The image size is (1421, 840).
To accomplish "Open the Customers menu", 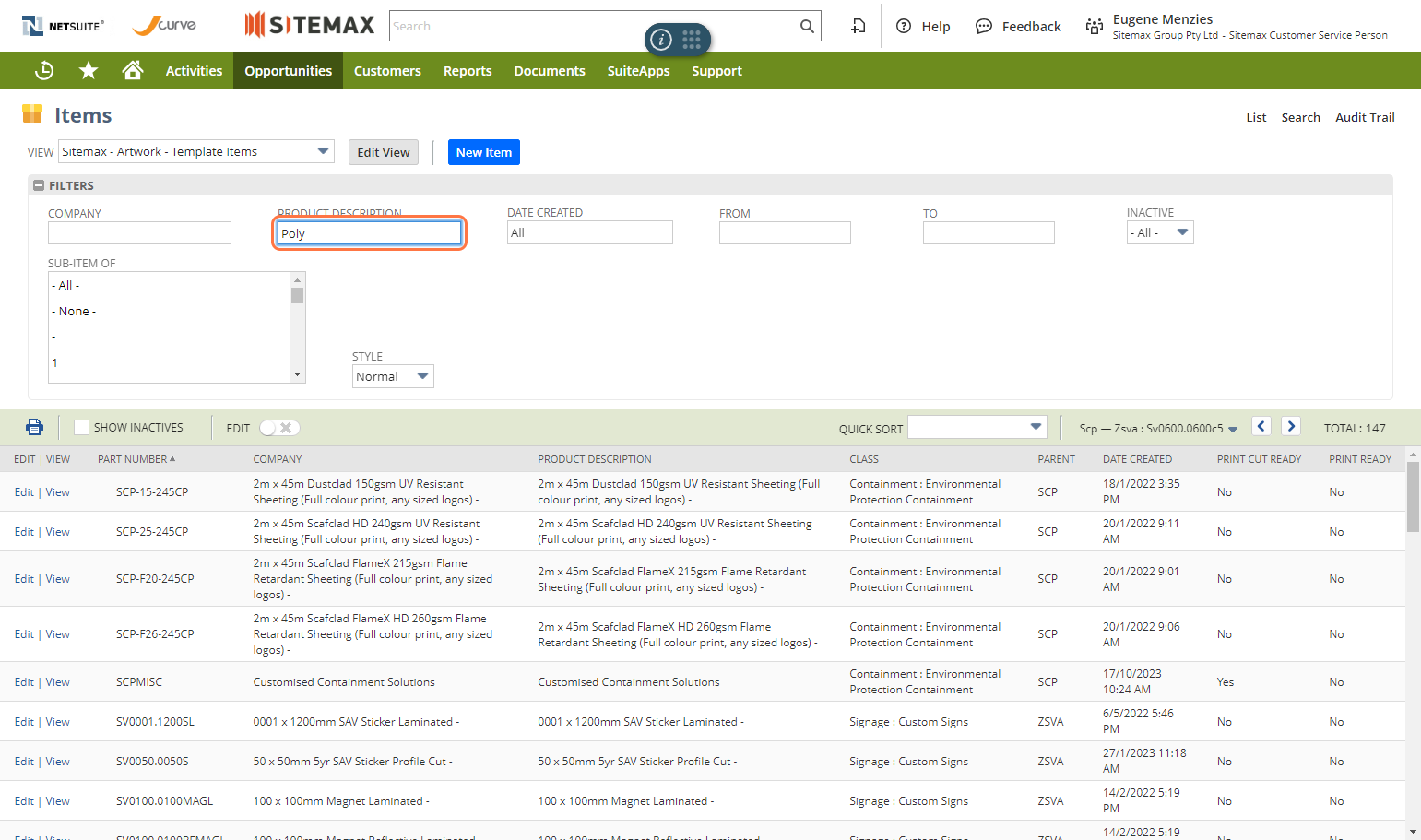I will pos(387,70).
